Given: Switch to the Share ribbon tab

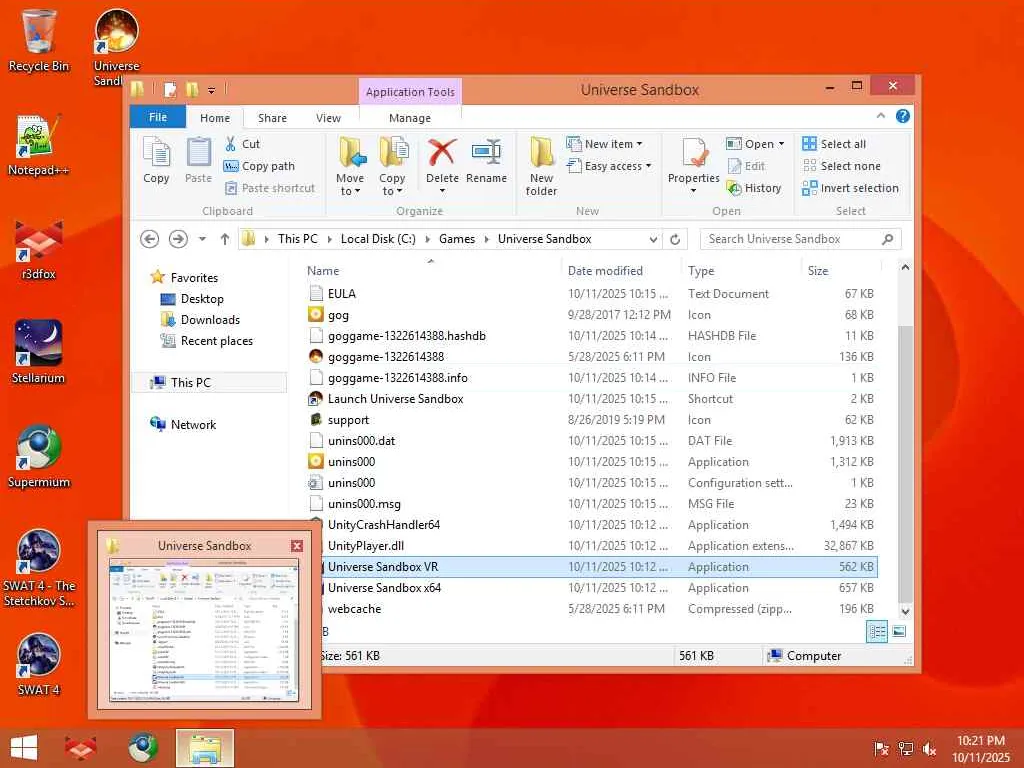Looking at the screenshot, I should [272, 118].
